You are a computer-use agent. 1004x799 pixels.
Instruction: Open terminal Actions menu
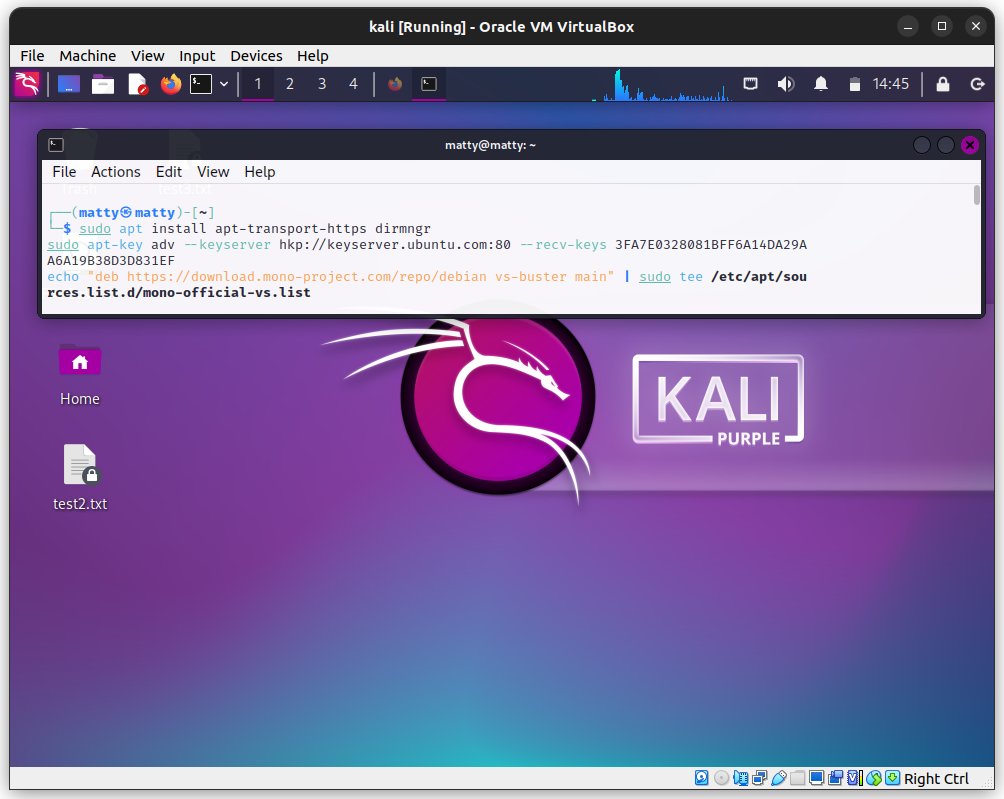(115, 172)
